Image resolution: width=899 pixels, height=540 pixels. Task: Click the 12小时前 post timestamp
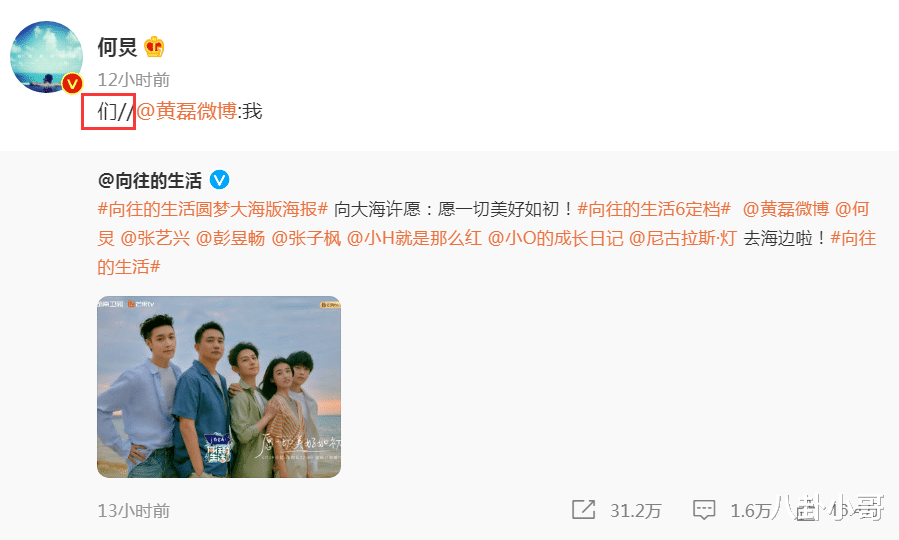pyautogui.click(x=134, y=80)
